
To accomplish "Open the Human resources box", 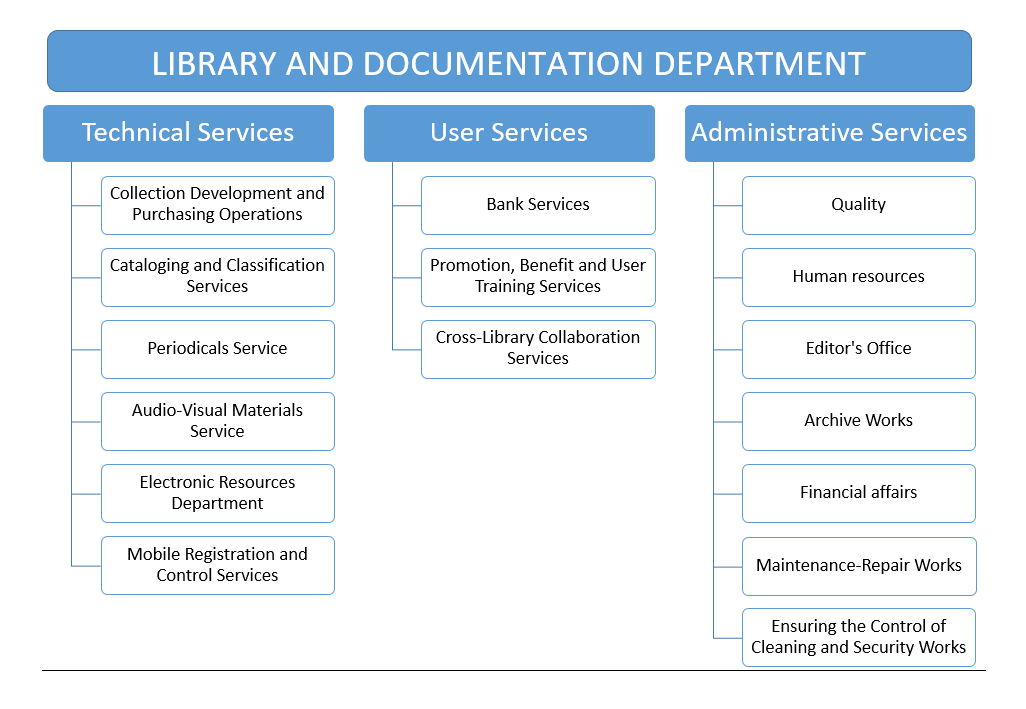I will [x=858, y=277].
